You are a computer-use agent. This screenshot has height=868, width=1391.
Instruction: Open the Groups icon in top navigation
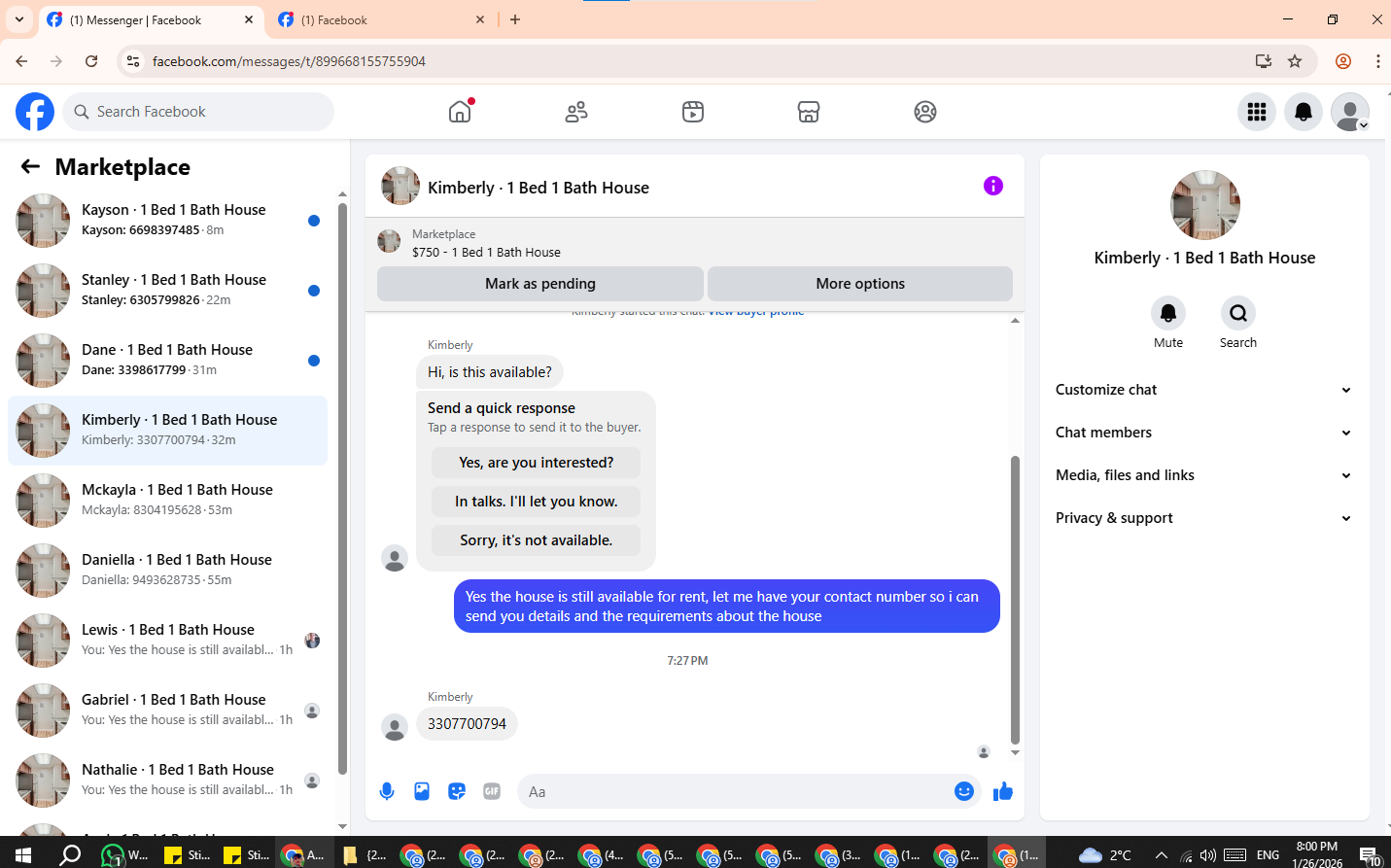coord(925,112)
